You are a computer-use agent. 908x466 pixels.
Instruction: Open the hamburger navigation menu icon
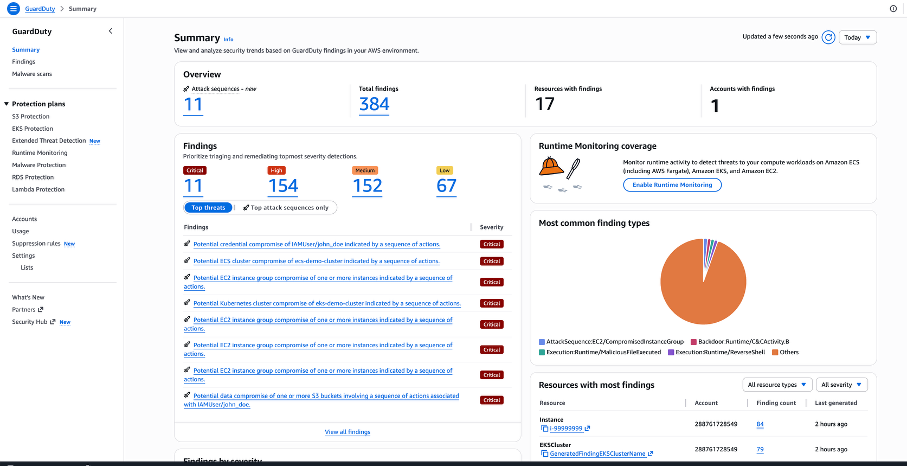(x=13, y=8)
